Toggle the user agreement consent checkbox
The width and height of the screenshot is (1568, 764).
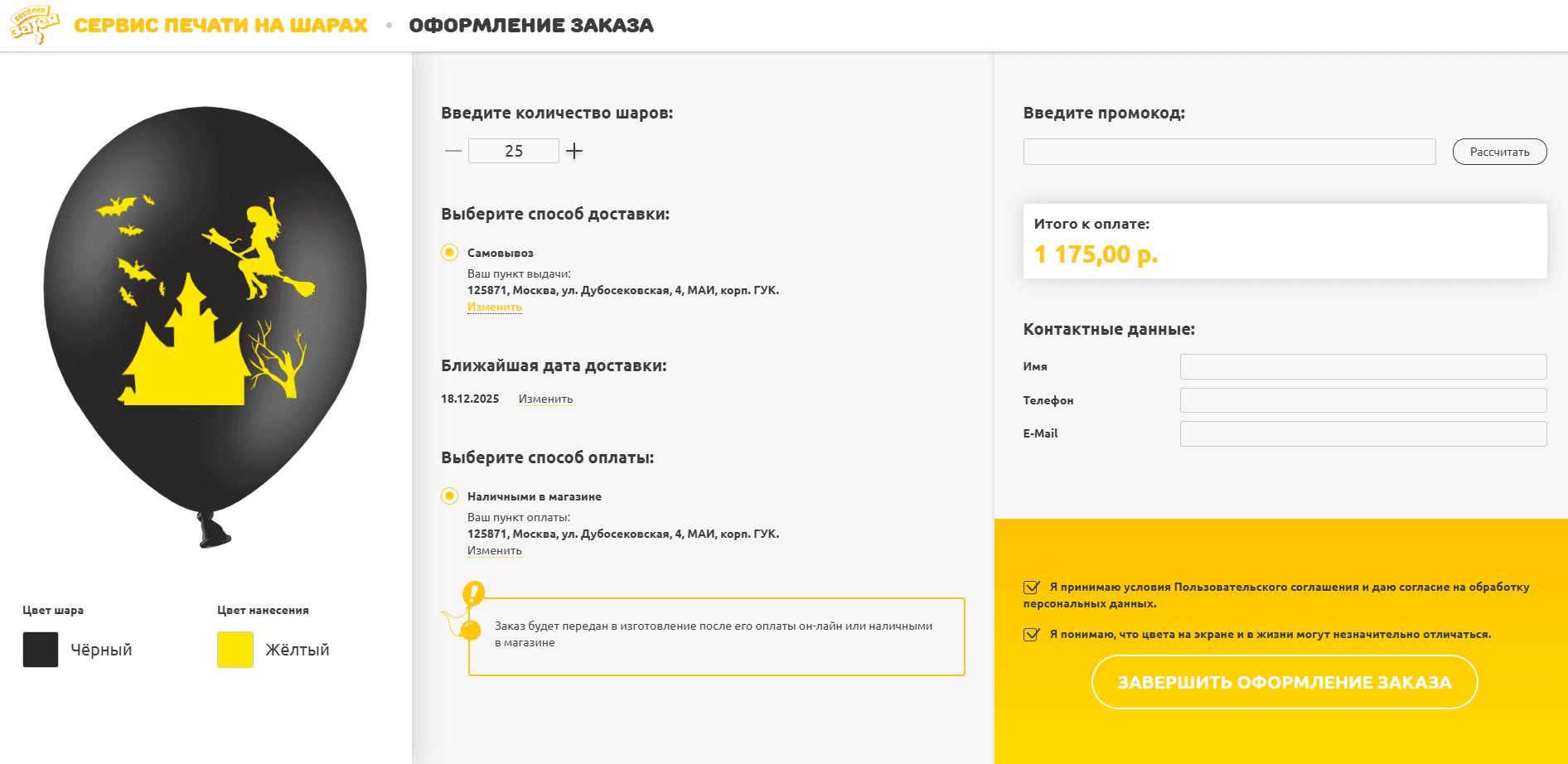1032,588
